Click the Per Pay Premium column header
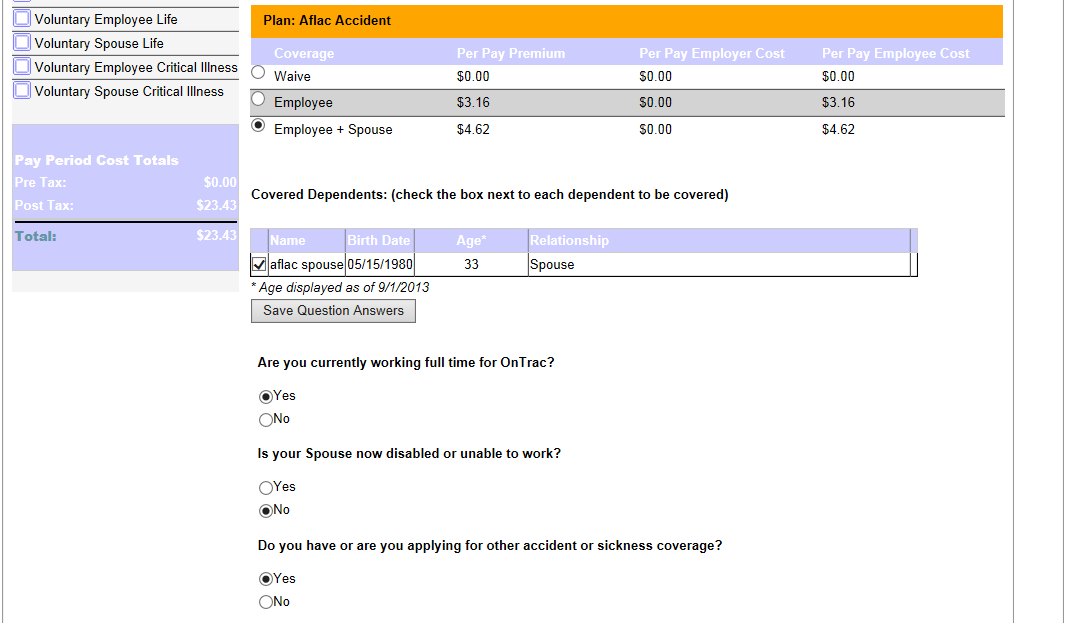The height and width of the screenshot is (623, 1066). point(511,54)
